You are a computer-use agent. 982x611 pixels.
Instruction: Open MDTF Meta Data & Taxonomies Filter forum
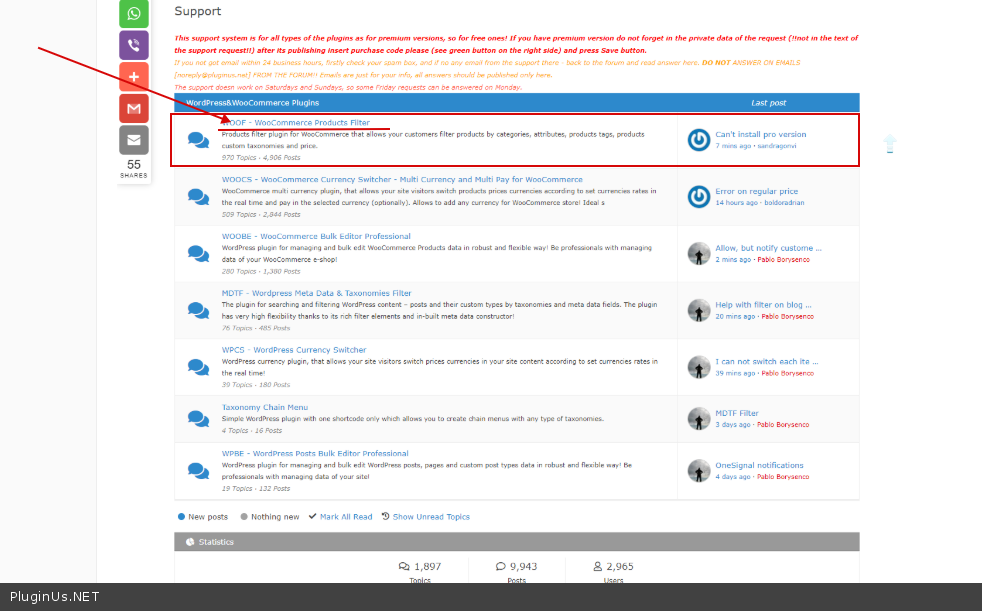pyautogui.click(x=316, y=293)
